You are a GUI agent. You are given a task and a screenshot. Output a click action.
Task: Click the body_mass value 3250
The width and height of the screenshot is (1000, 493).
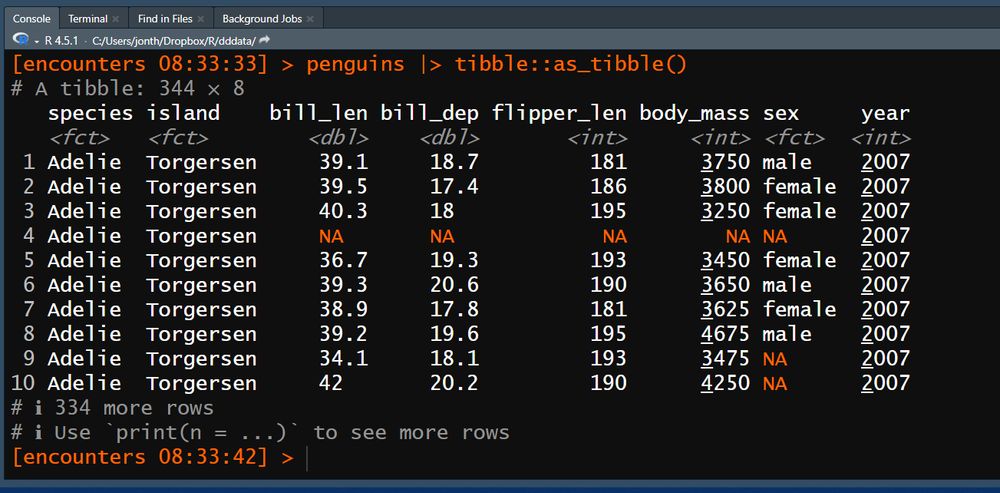click(725, 211)
